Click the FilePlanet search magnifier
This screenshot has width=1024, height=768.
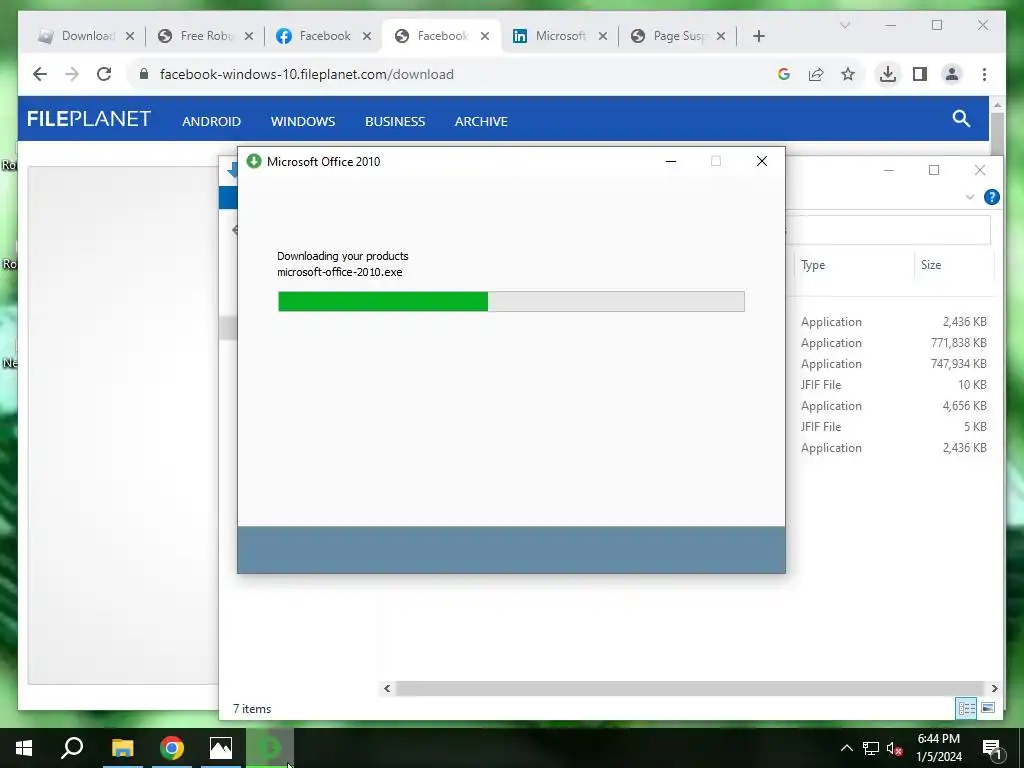[961, 118]
